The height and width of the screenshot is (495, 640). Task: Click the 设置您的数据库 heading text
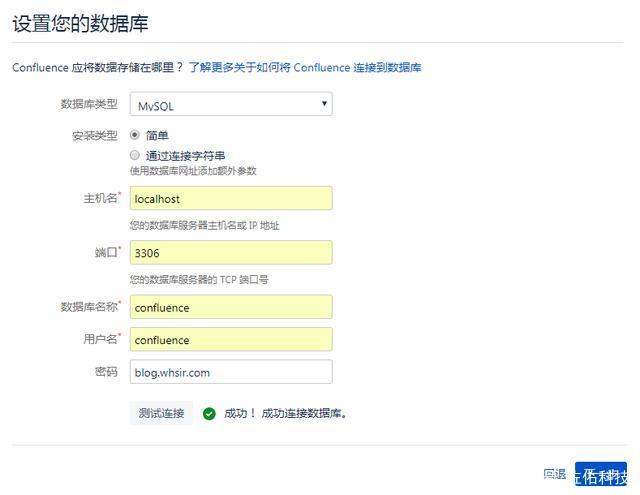click(x=80, y=23)
